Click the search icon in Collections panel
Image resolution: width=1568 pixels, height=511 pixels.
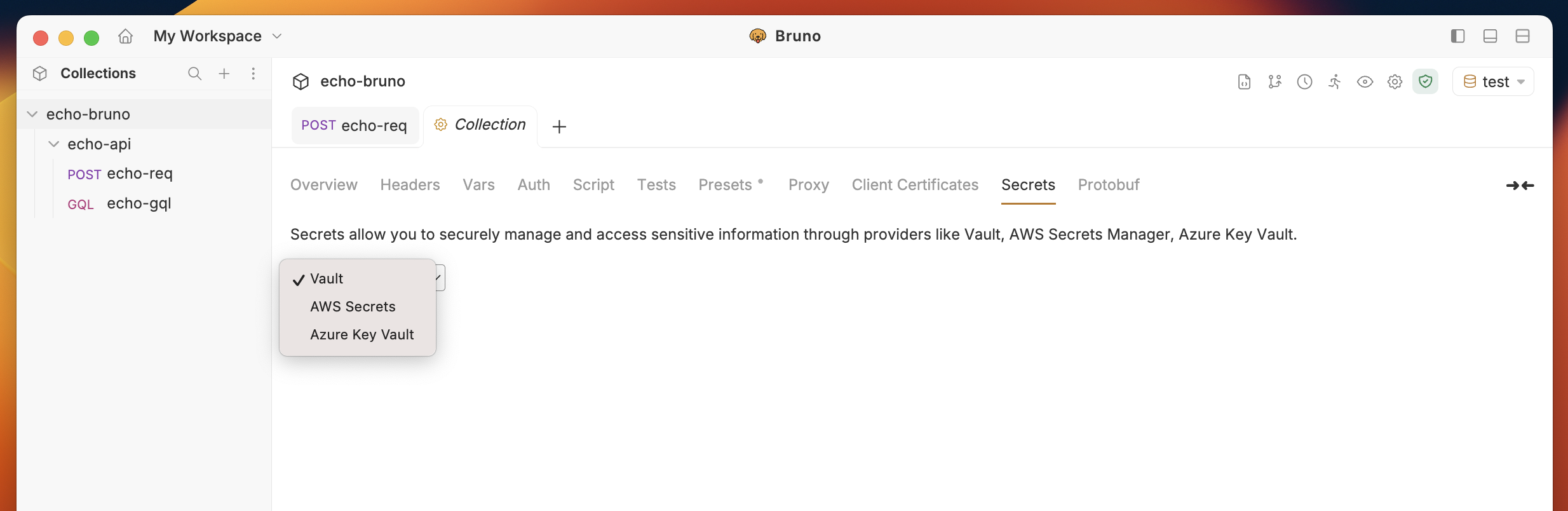tap(194, 74)
